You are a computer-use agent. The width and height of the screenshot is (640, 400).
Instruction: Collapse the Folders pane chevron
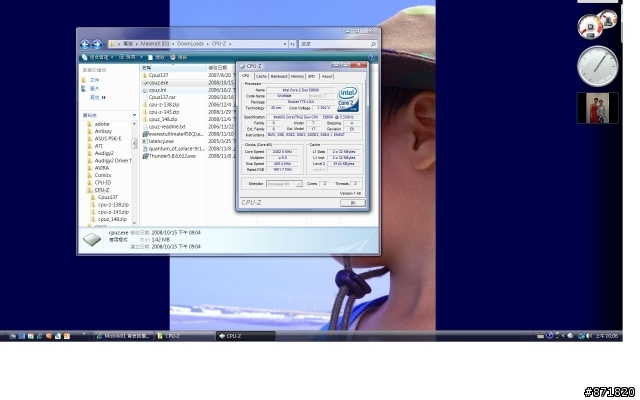click(x=134, y=116)
